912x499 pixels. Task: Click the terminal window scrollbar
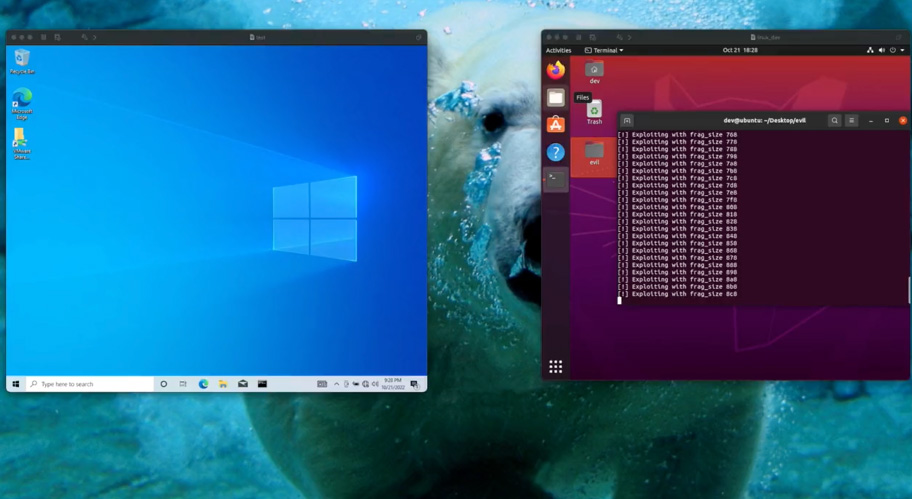pyautogui.click(x=909, y=290)
